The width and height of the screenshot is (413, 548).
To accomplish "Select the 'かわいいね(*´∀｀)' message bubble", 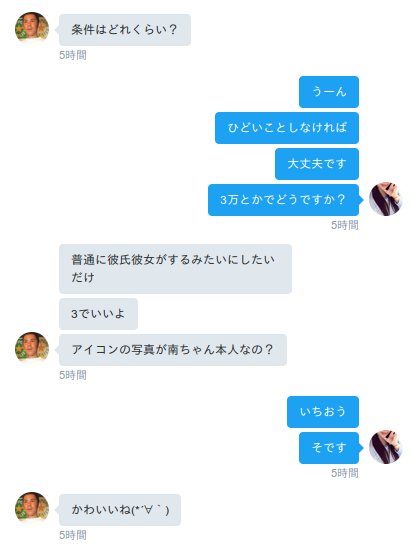I will (120, 510).
